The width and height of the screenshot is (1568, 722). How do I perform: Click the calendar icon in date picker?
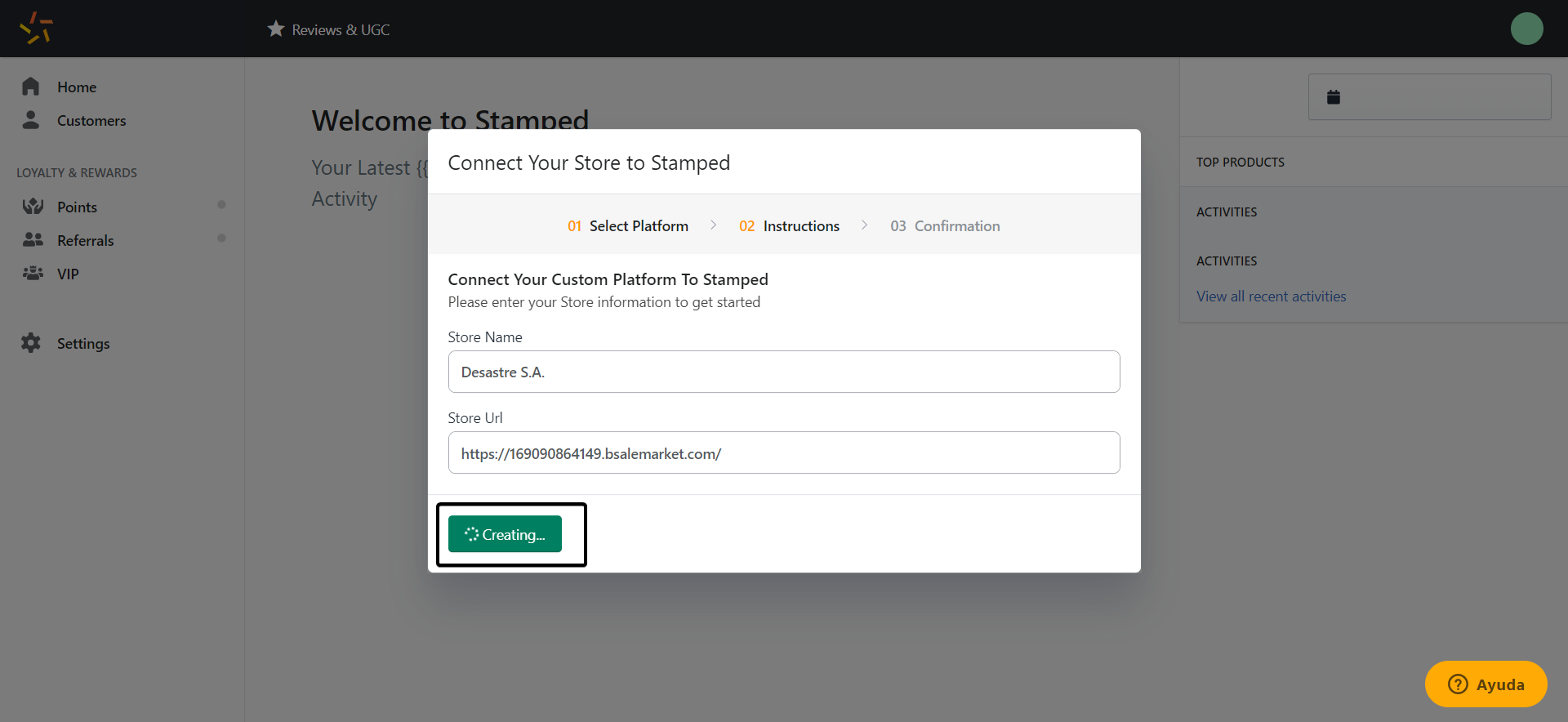[1334, 97]
